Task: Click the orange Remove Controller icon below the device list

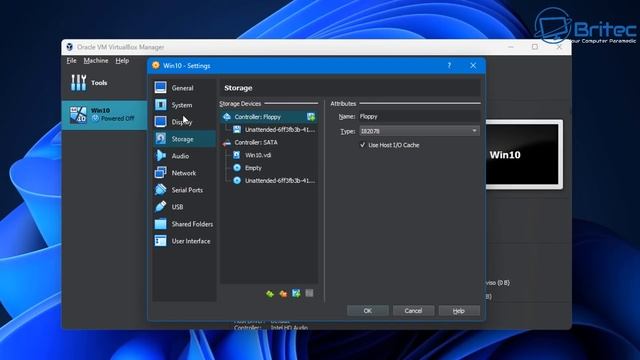Action: coord(283,293)
